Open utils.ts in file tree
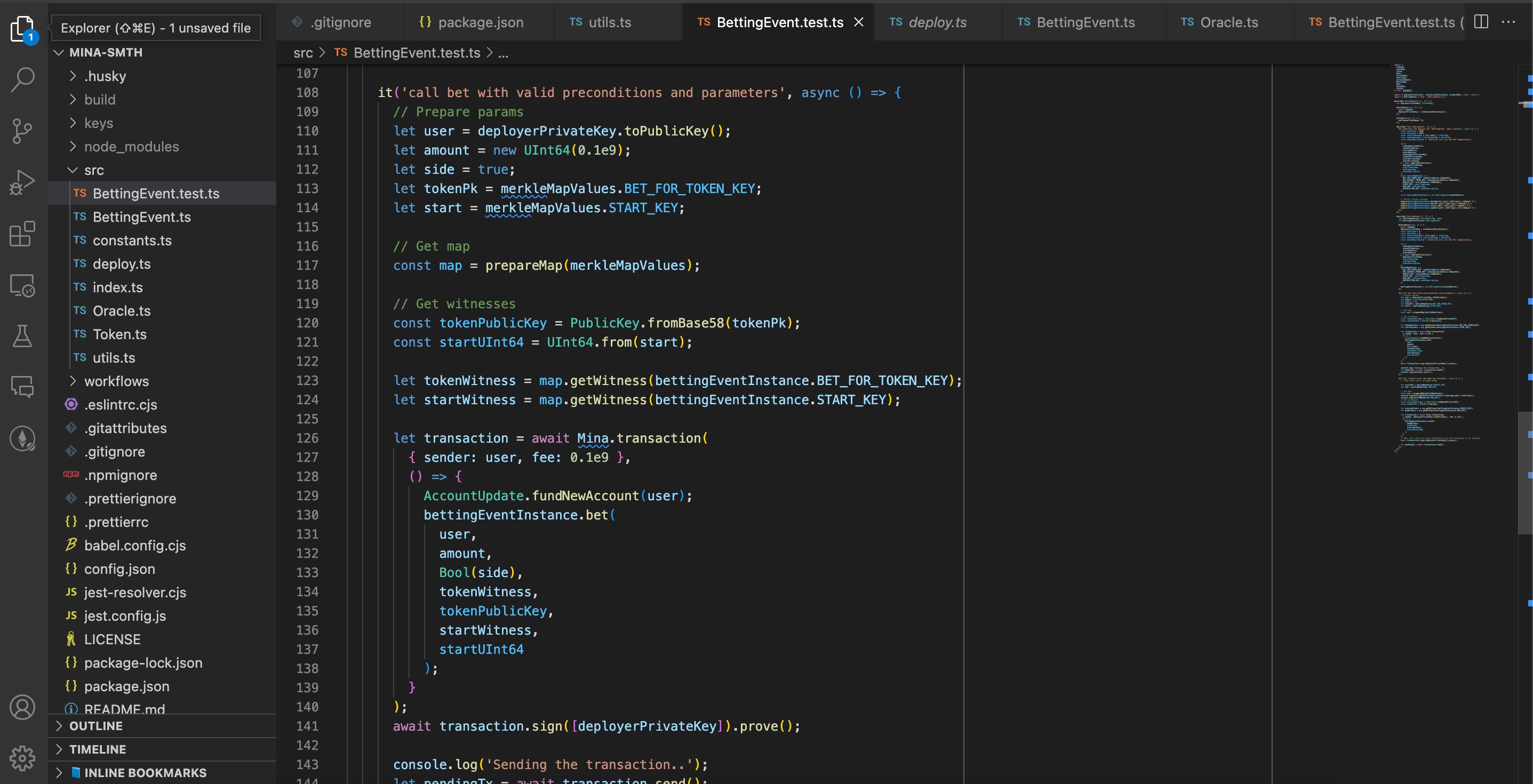 (x=162, y=358)
